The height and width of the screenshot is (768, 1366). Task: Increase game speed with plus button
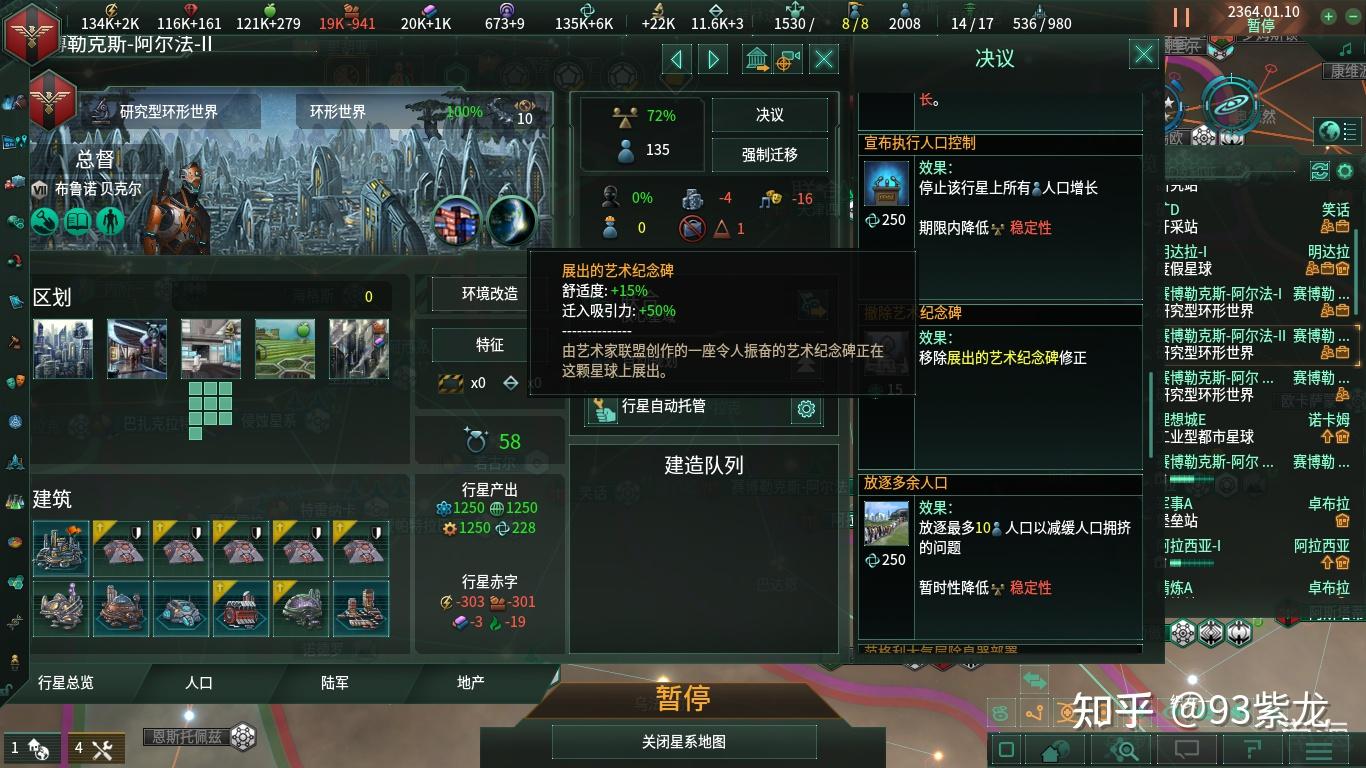tap(1327, 16)
